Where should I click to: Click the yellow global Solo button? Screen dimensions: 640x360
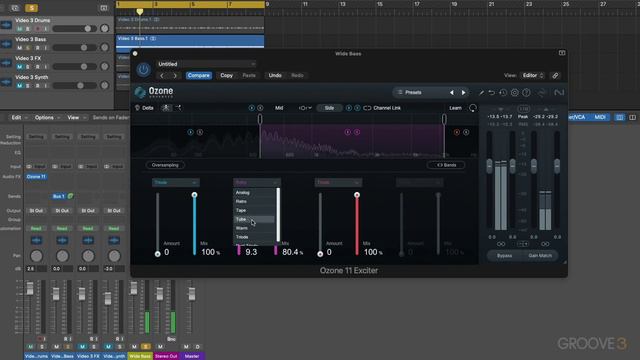pos(31,8)
